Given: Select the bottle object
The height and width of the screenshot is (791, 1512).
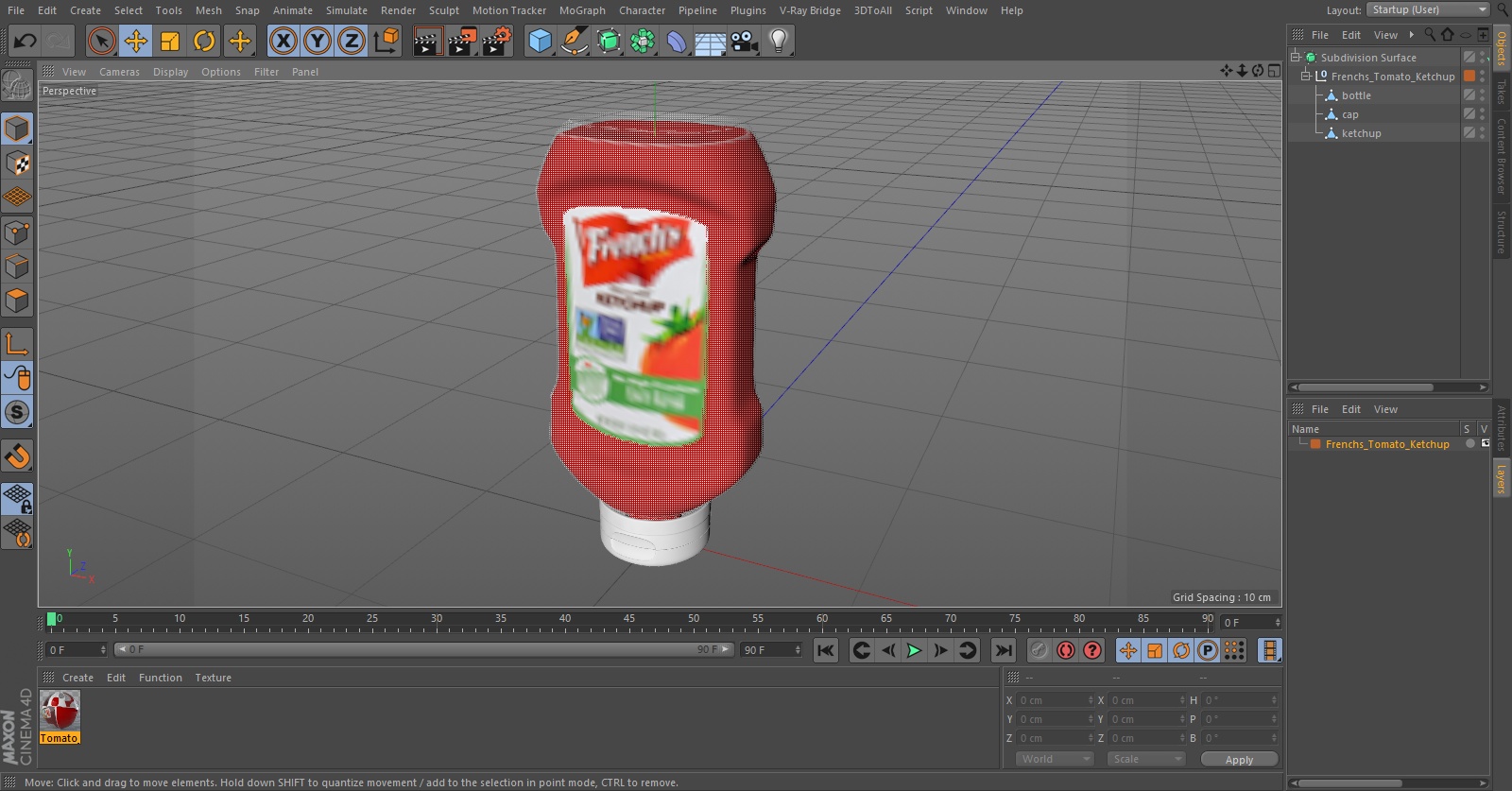Looking at the screenshot, I should coord(1356,95).
